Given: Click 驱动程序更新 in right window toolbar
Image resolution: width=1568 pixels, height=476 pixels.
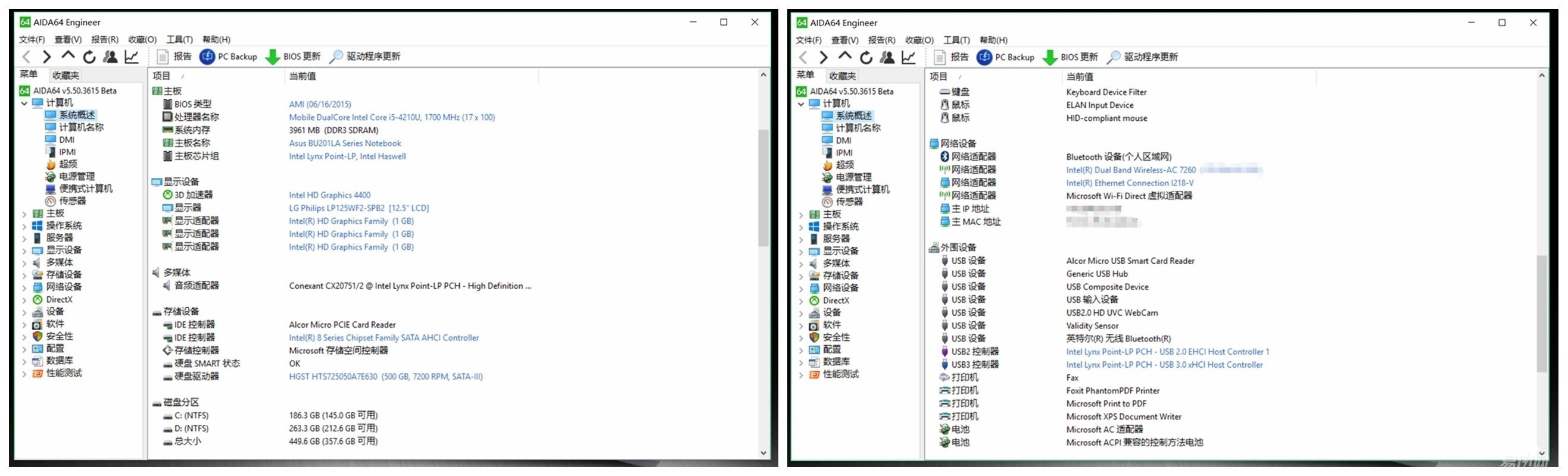Looking at the screenshot, I should (1143, 57).
